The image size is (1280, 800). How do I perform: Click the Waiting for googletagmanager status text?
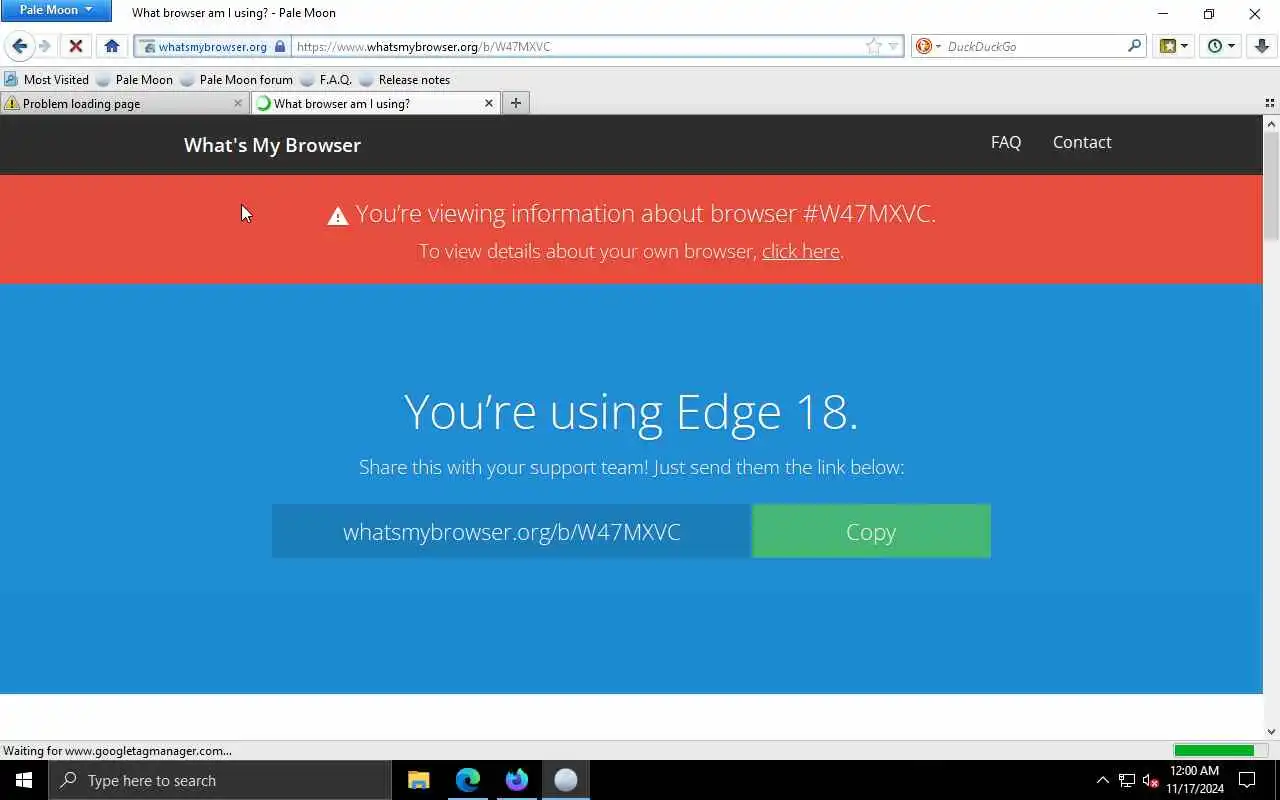coord(117,750)
